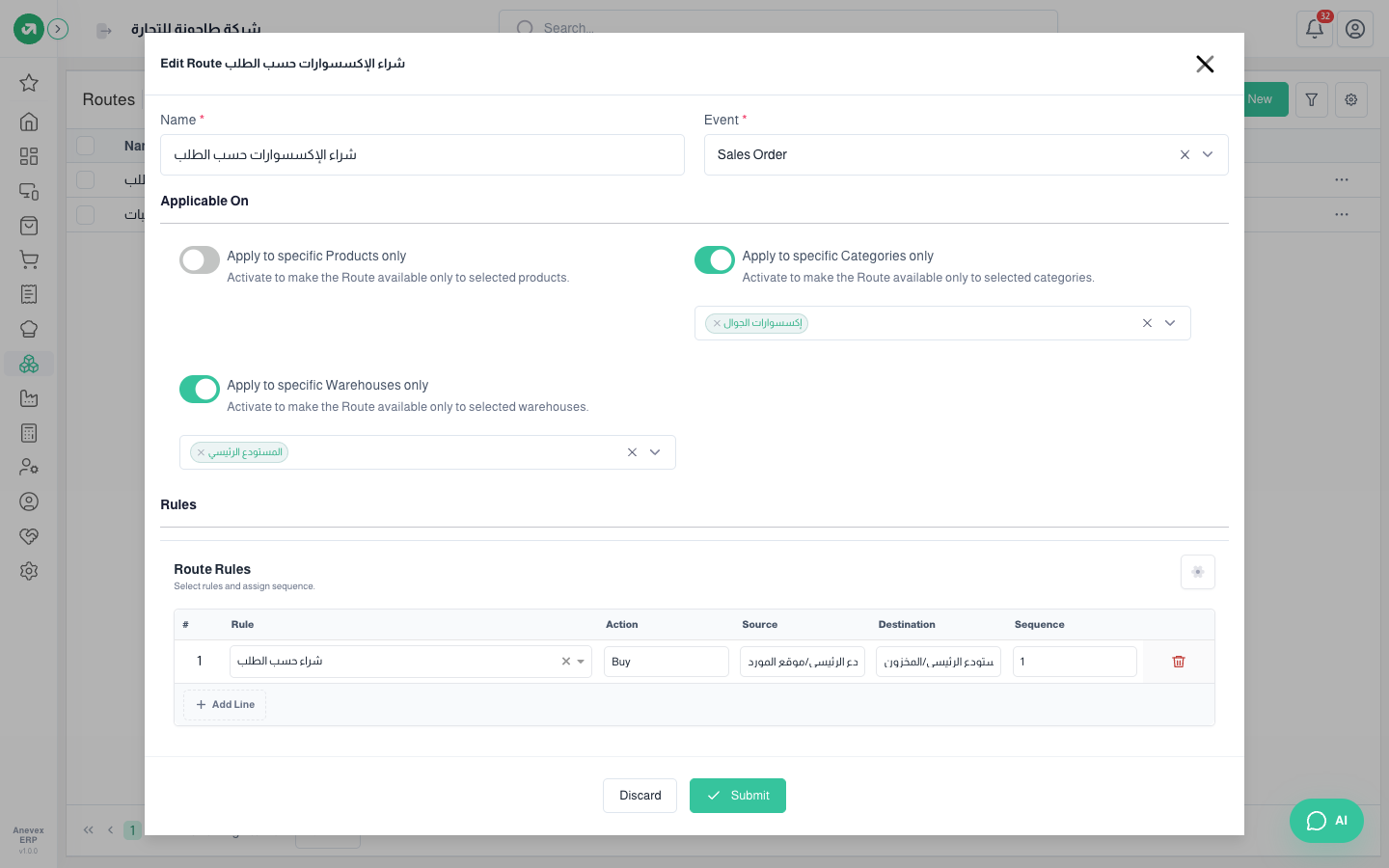Disable Apply to specific Categories only

(715, 260)
